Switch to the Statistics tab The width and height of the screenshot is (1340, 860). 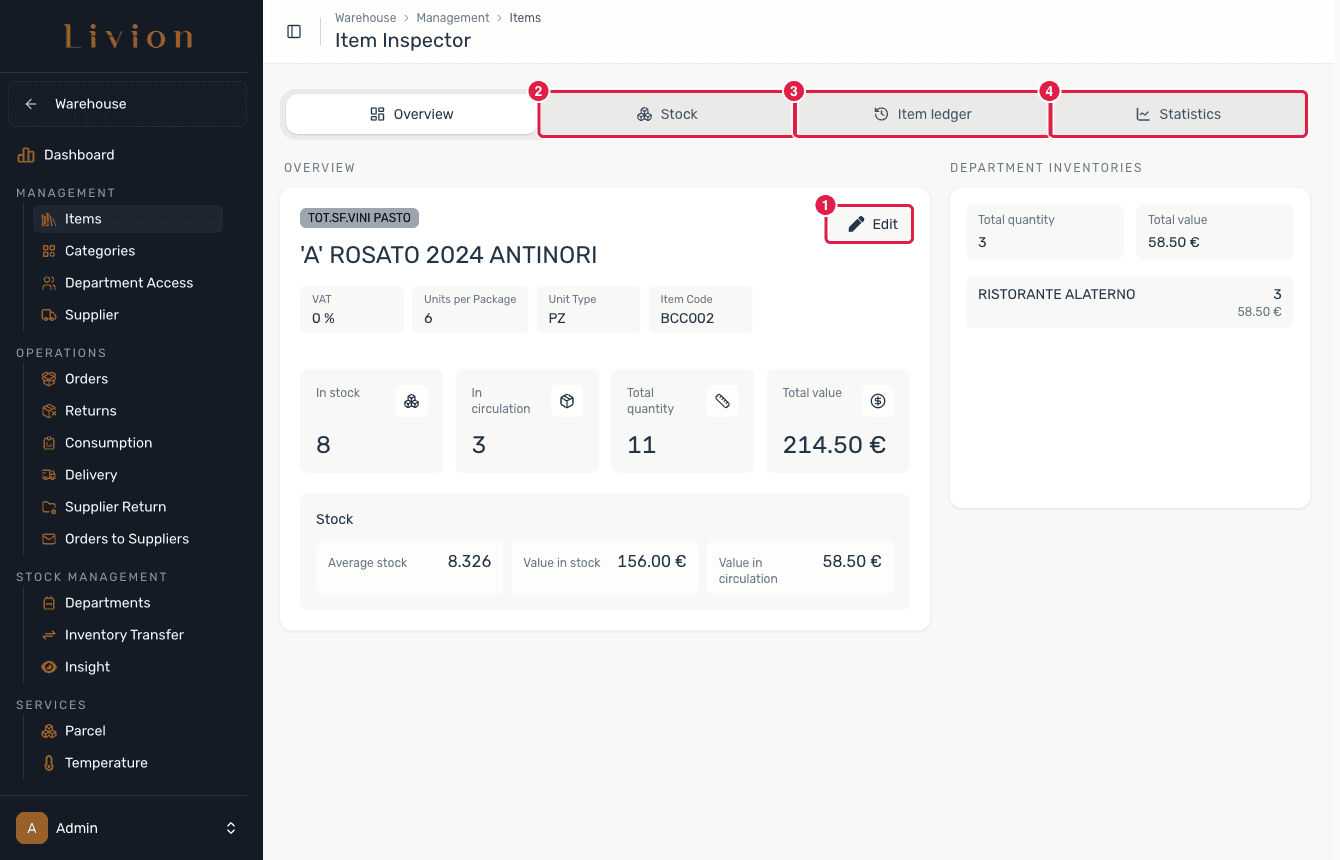coord(1178,114)
